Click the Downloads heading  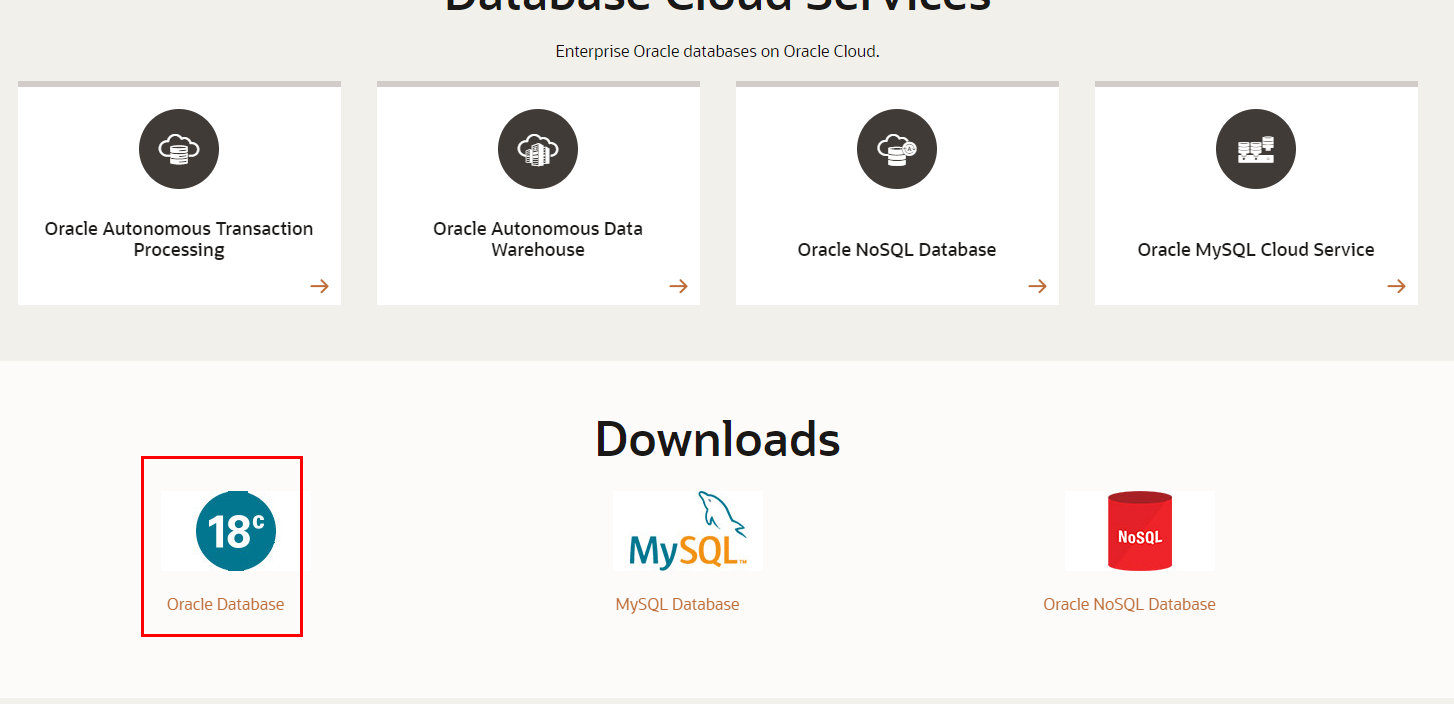(x=718, y=438)
